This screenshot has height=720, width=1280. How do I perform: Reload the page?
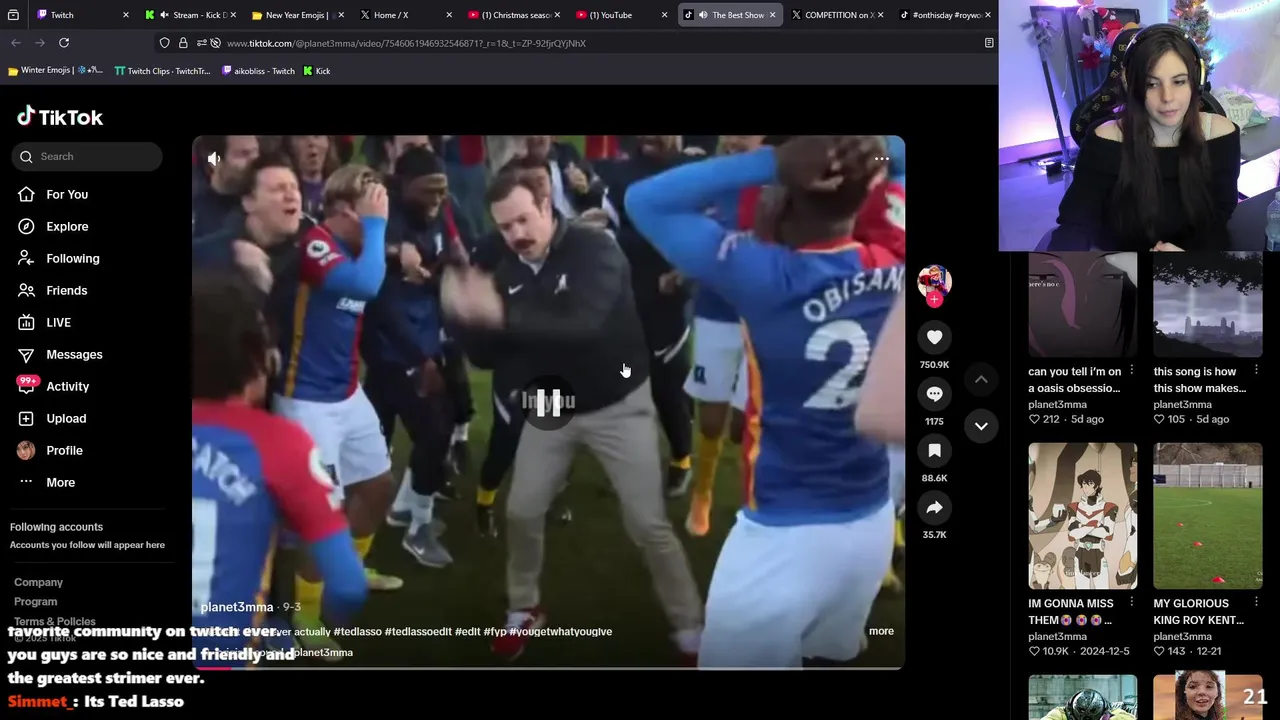point(64,43)
